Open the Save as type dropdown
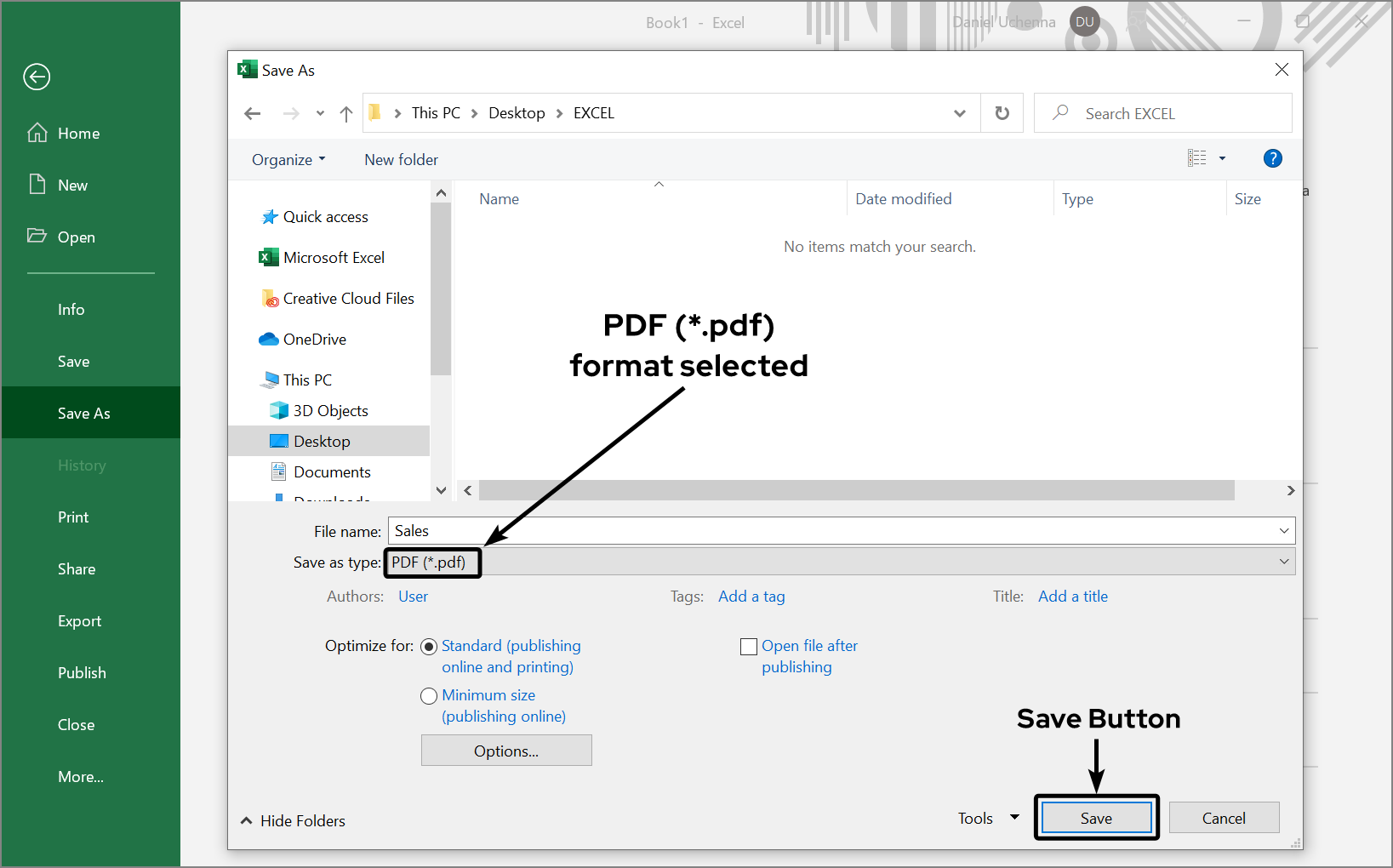The height and width of the screenshot is (868, 1393). [1283, 562]
